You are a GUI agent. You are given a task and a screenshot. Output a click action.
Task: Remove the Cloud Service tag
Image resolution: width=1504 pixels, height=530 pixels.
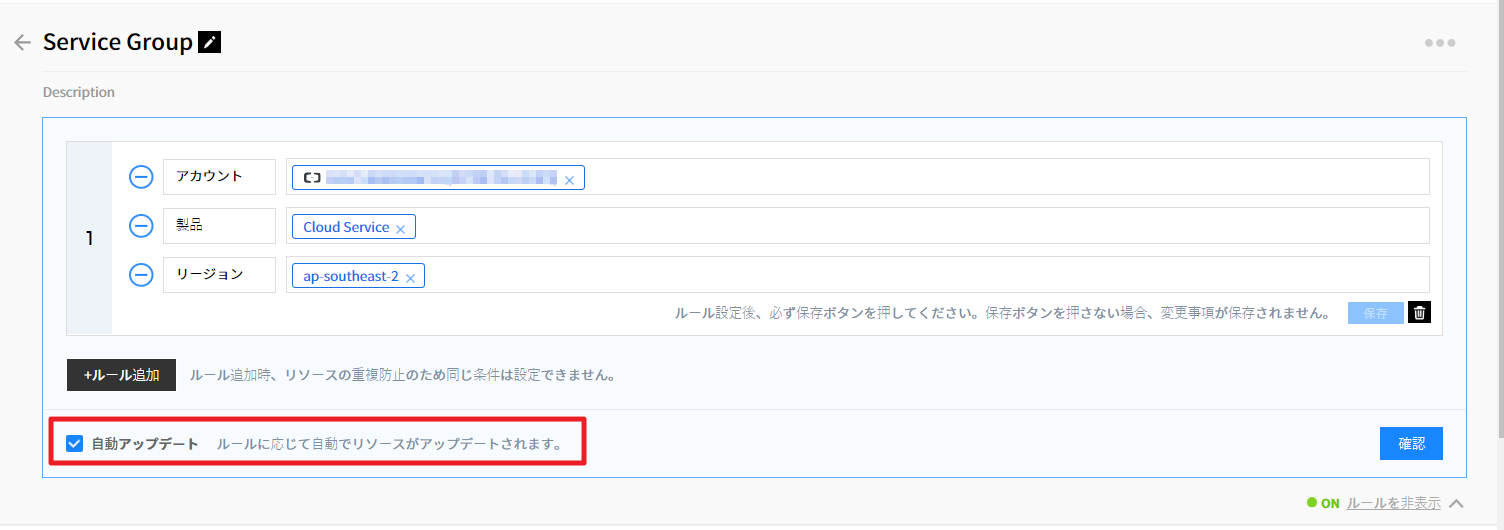400,229
